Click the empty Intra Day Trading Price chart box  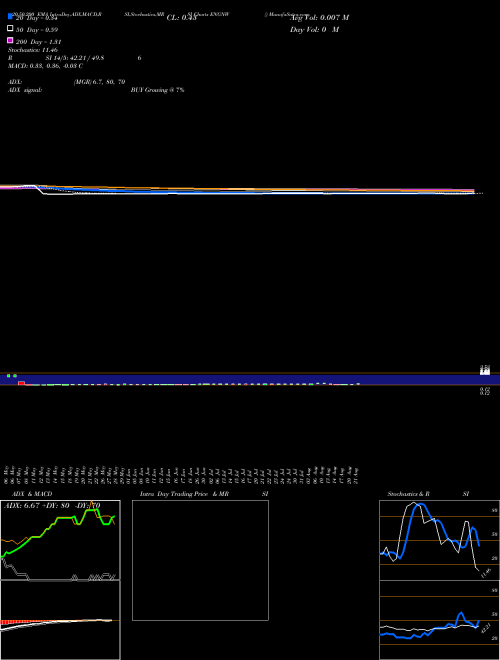[200, 560]
